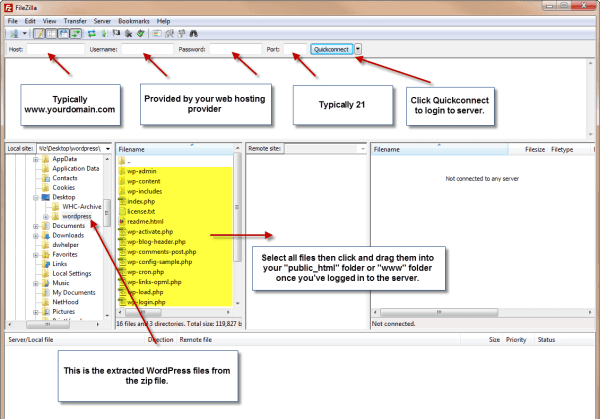Toggle synchronized browsing icon
The width and height of the screenshot is (600, 419).
coord(181,34)
